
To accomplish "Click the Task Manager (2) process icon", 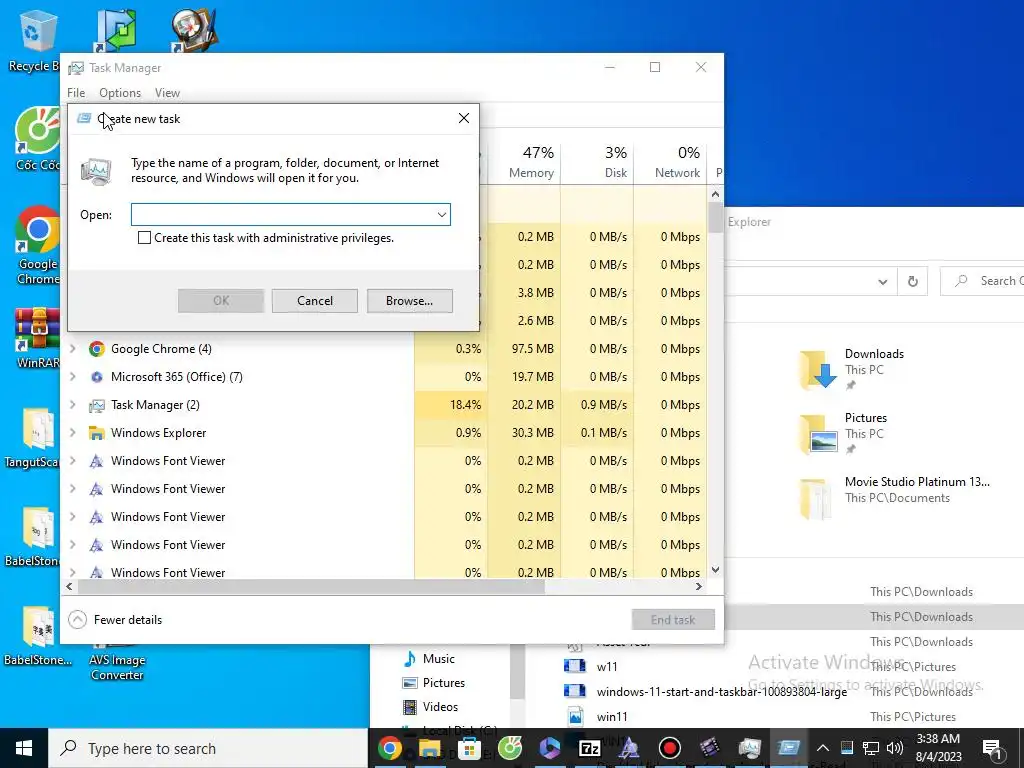I will [x=97, y=405].
